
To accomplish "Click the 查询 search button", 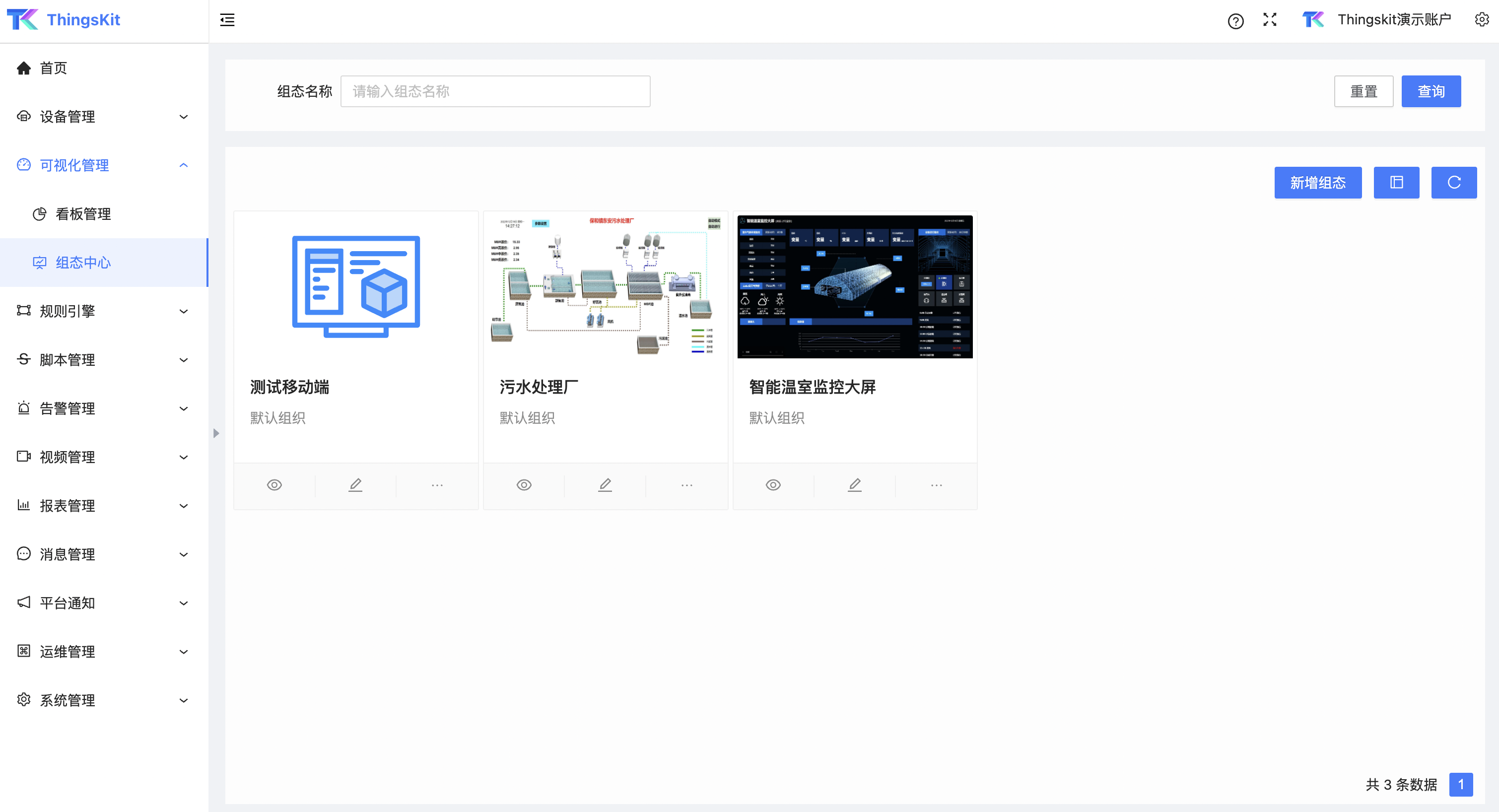I will (1431, 91).
